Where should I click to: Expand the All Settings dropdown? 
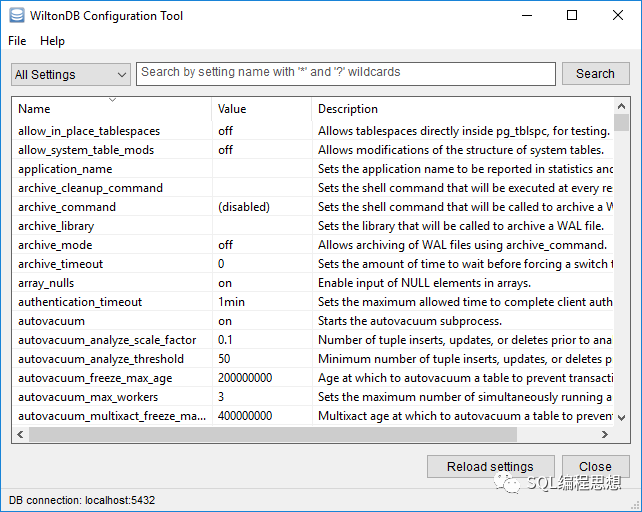click(71, 74)
